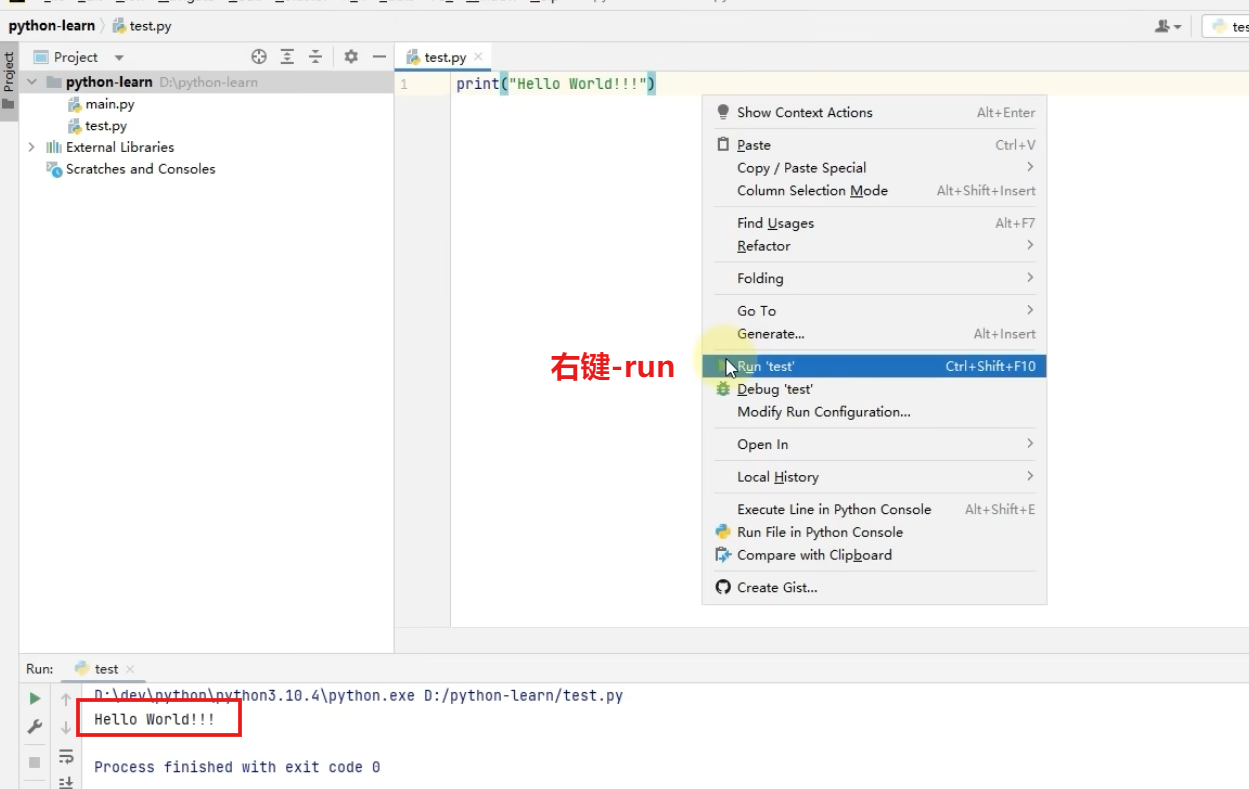
Task: Click the Process finished with exit code 0 text
Action: click(237, 767)
